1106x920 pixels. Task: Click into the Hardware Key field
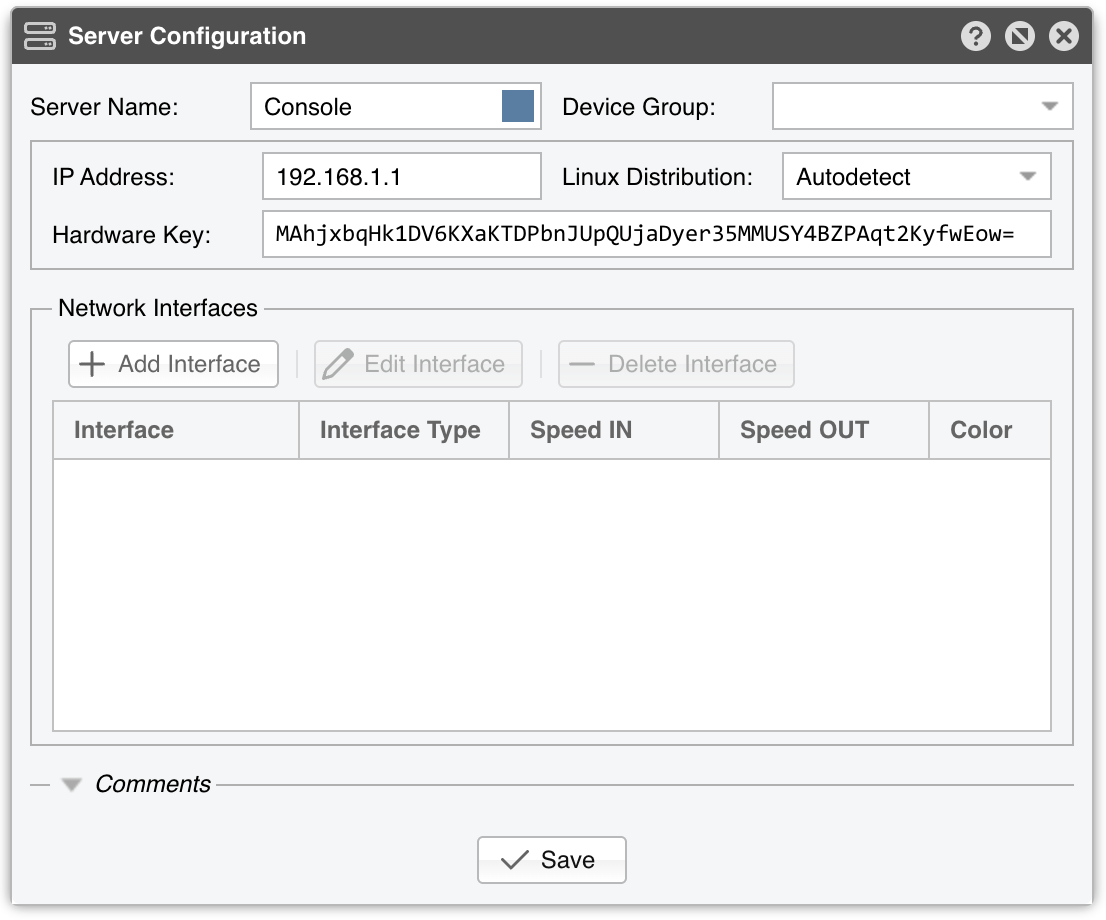[x=657, y=234]
